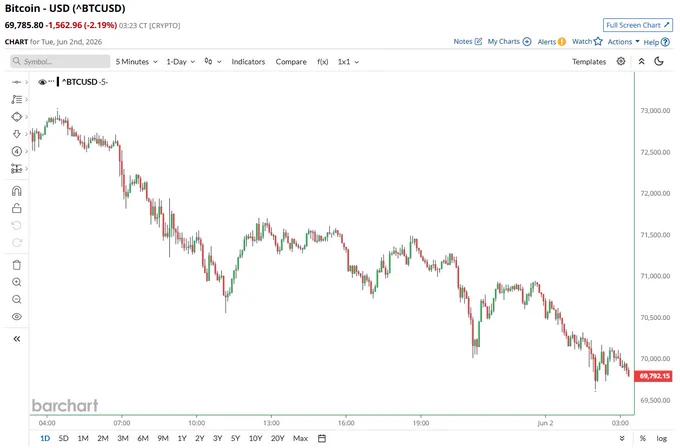This screenshot has height=448, width=680.
Task: Select the measurement range tool
Action: point(16,169)
